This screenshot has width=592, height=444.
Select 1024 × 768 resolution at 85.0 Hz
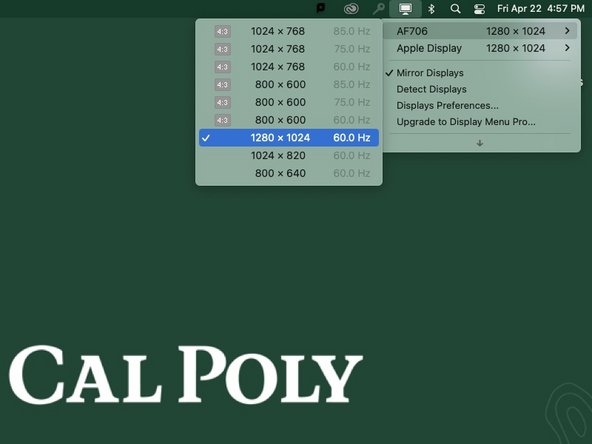[289, 31]
